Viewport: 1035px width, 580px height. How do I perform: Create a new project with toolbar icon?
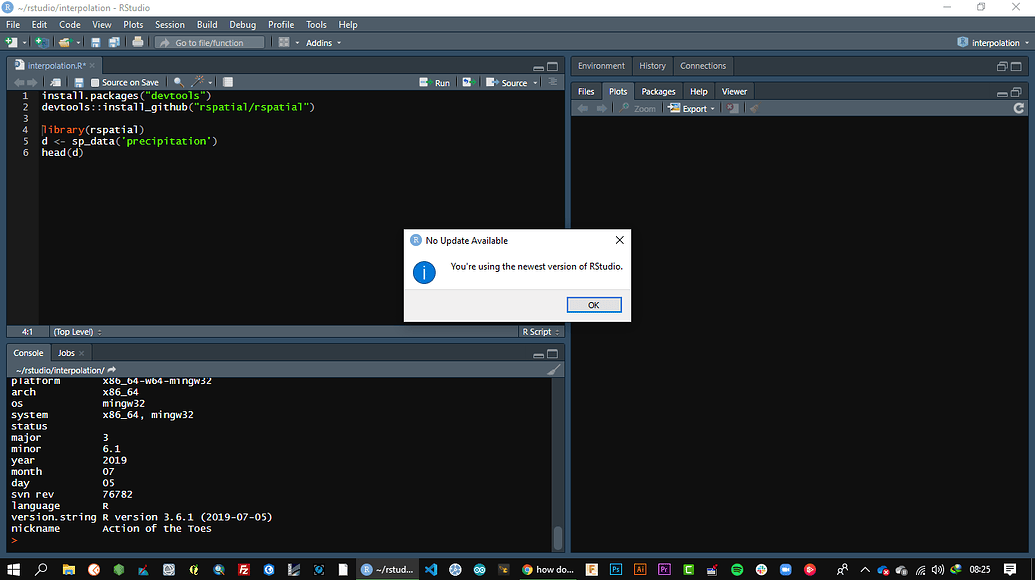pyautogui.click(x=42, y=42)
